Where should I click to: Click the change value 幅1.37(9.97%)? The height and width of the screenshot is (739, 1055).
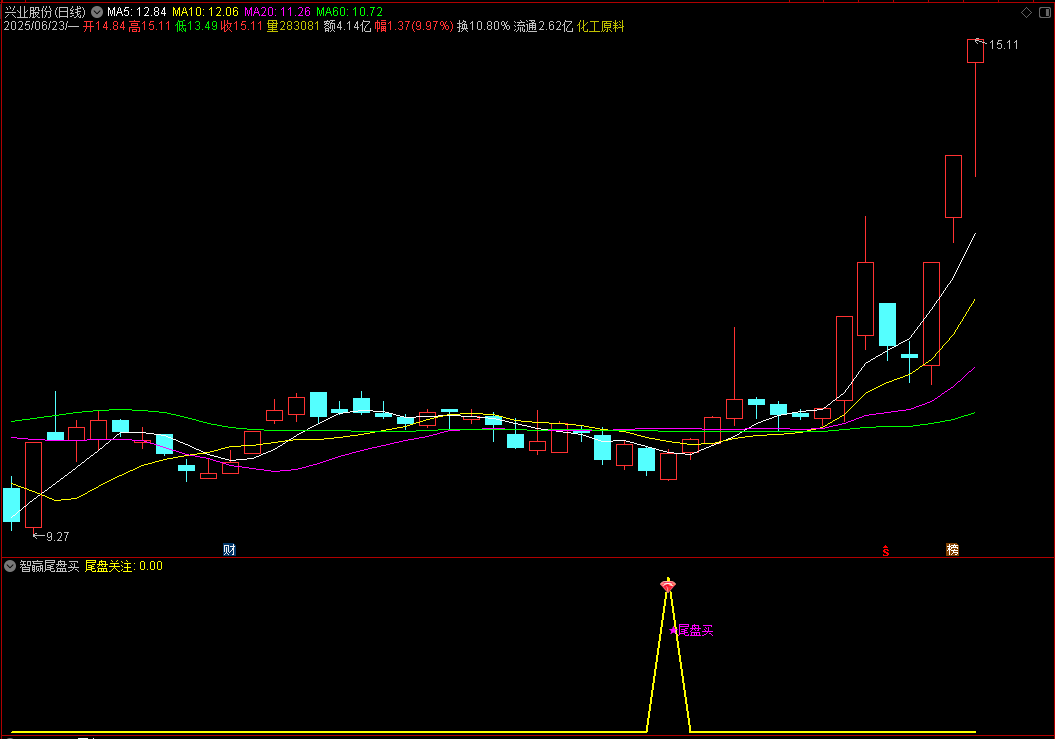point(414,26)
